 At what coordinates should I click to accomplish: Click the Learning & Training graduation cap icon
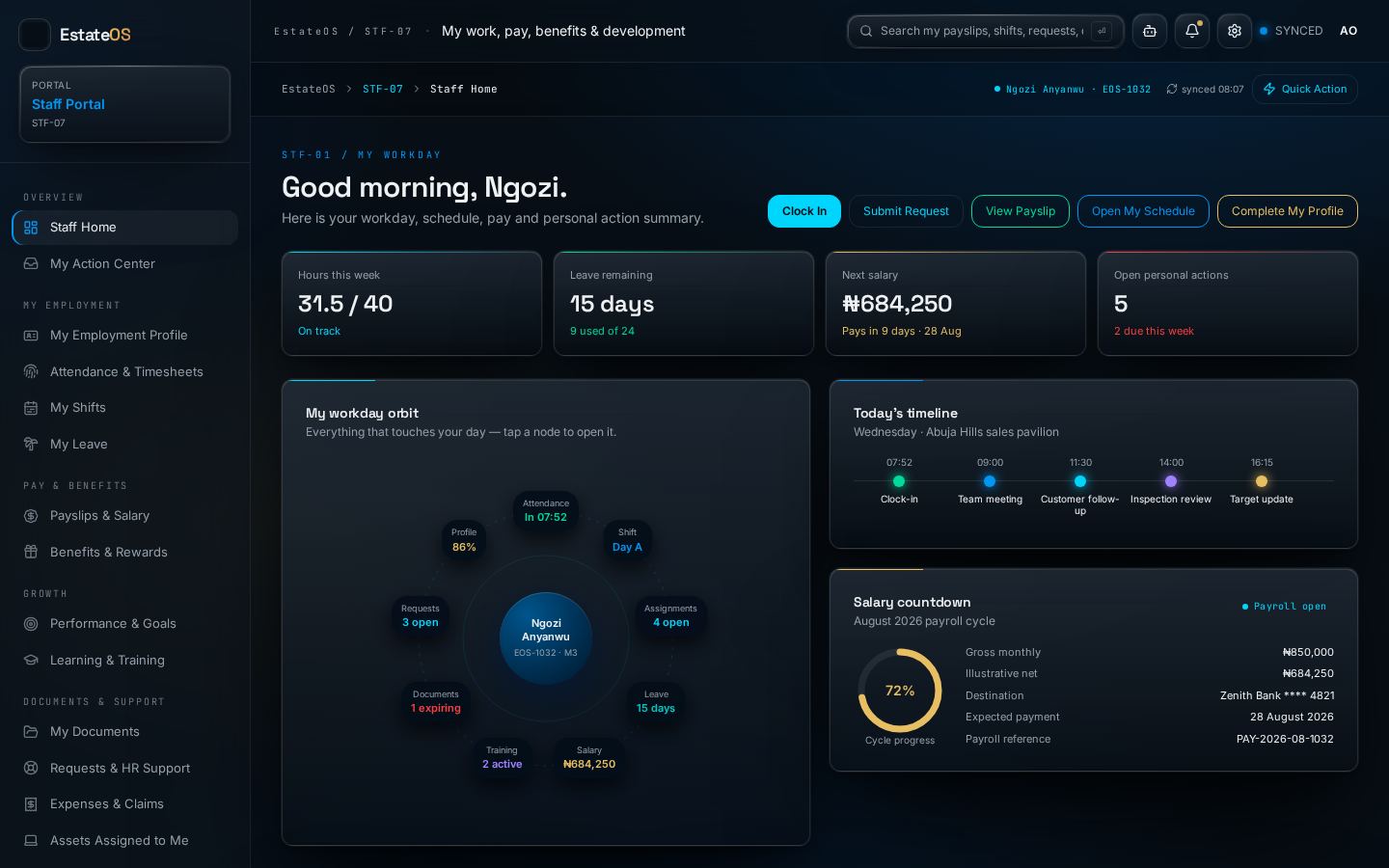coord(31,660)
